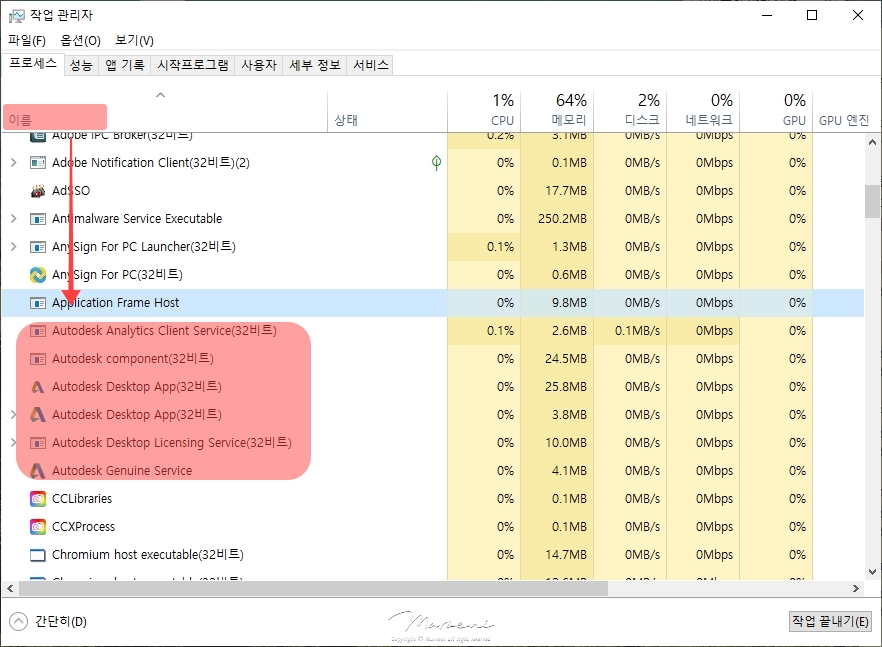882x647 pixels.
Task: Click the Autodesk component icon
Action: pyautogui.click(x=38, y=358)
